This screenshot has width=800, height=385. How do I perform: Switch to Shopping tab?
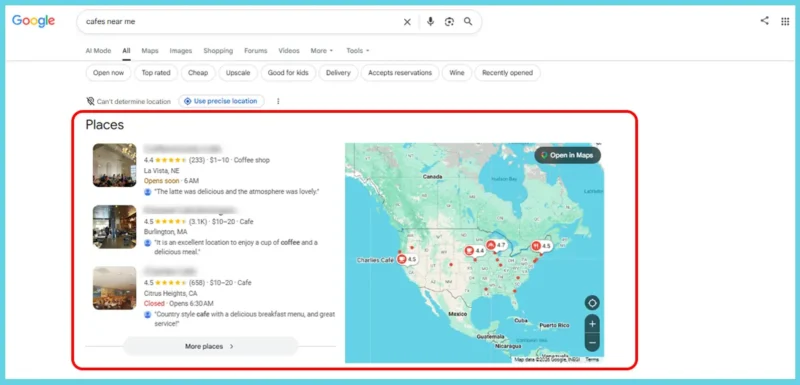pos(218,50)
